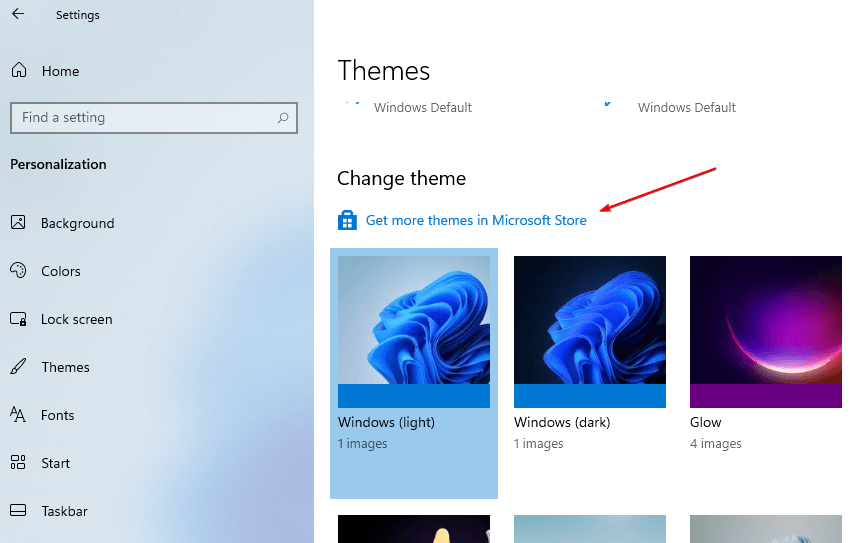Image resolution: width=862 pixels, height=543 pixels.
Task: Click the Background picture icon
Action: point(18,223)
